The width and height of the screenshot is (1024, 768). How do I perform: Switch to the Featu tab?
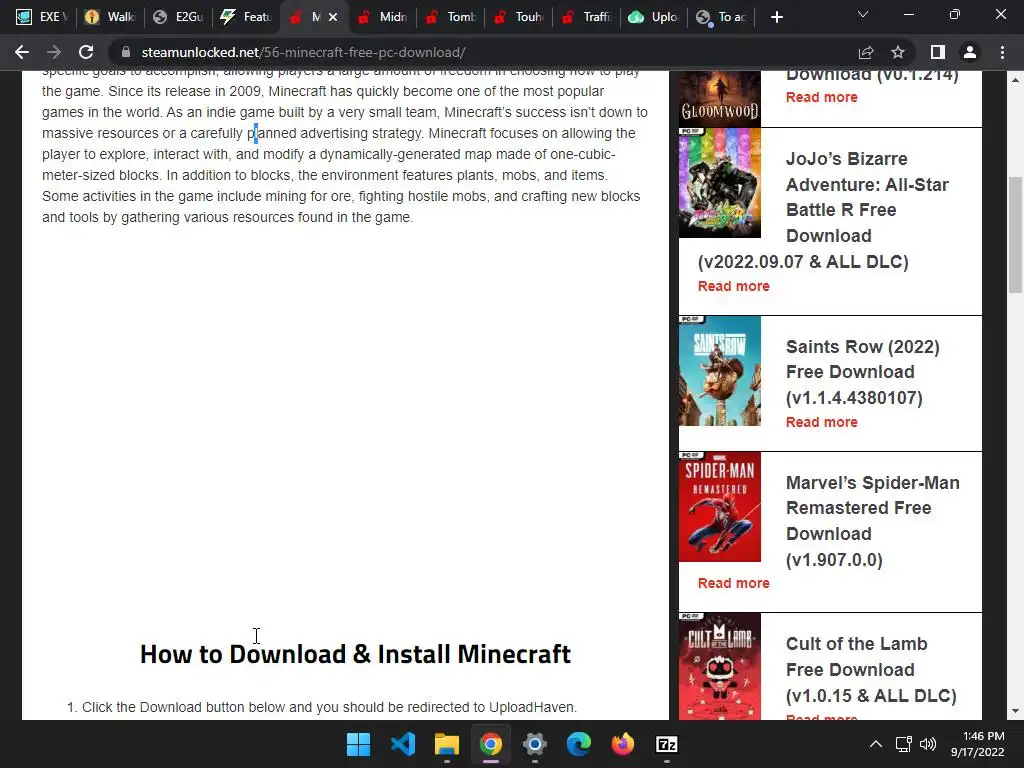246,17
